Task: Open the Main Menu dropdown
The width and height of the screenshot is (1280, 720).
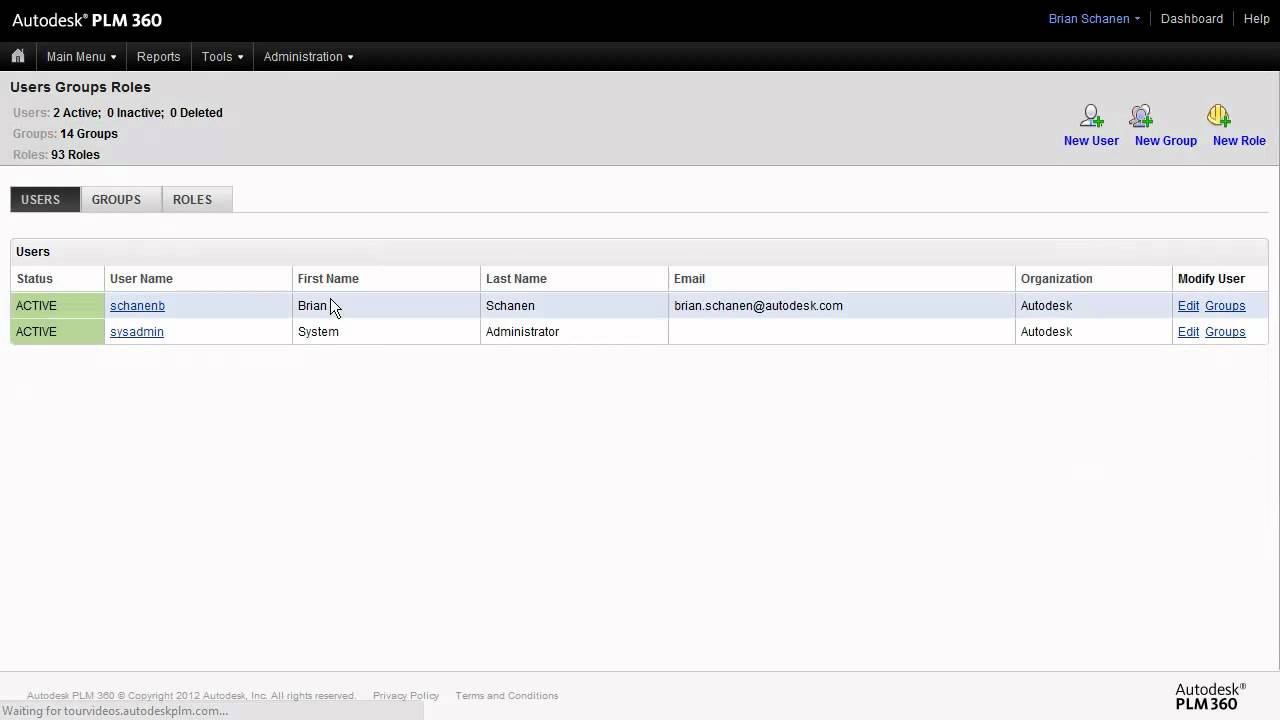Action: point(81,57)
